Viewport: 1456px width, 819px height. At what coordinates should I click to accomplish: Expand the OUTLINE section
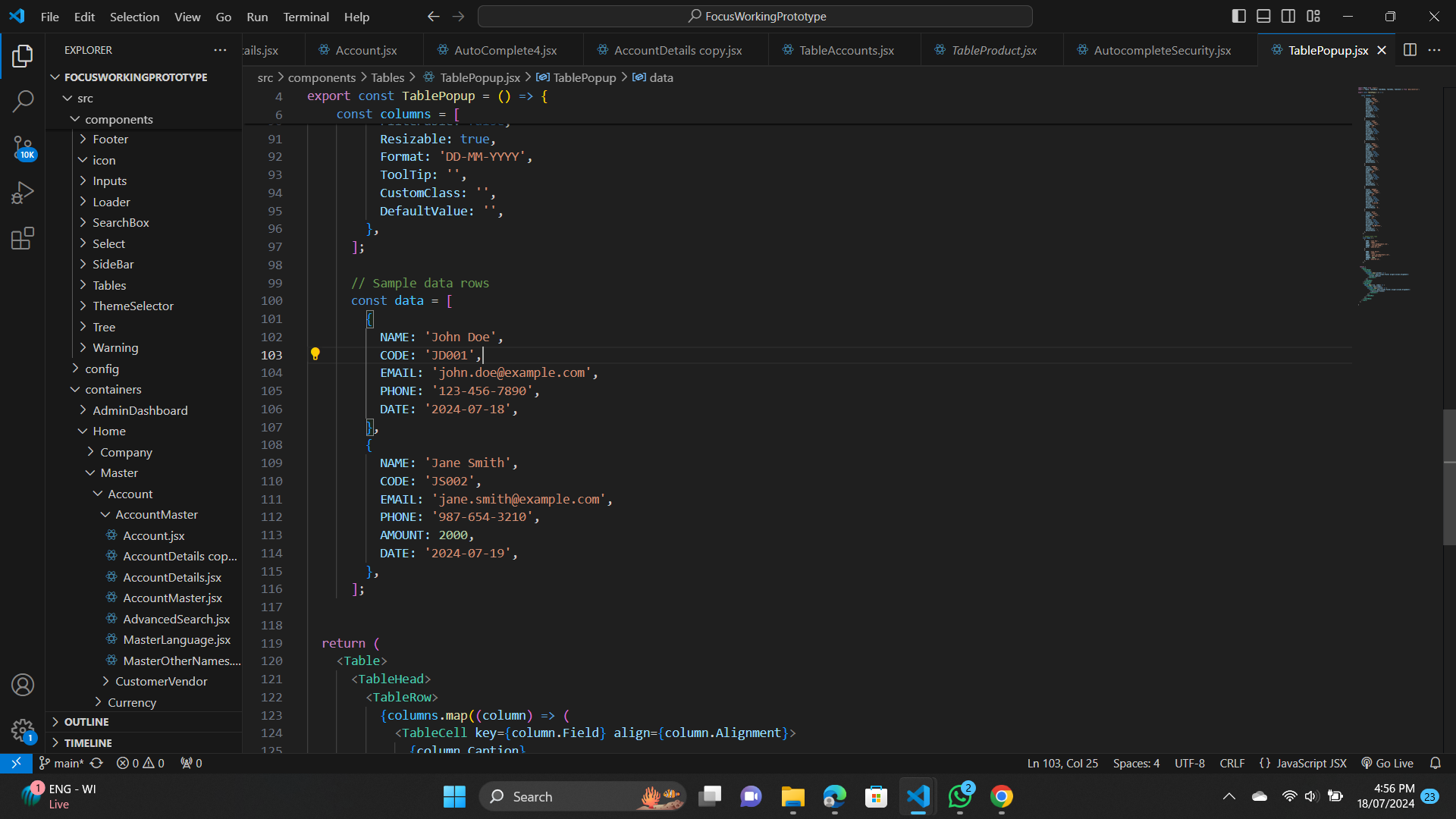[x=86, y=722]
